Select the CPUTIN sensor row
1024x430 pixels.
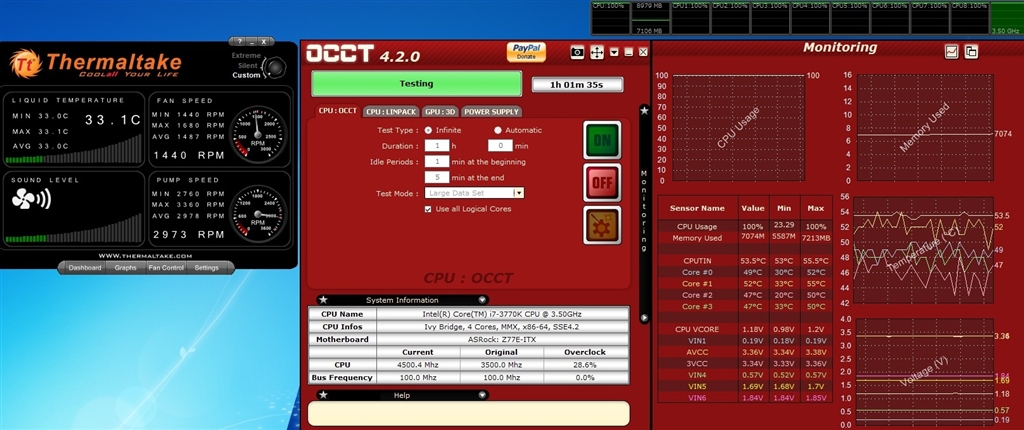coord(745,261)
